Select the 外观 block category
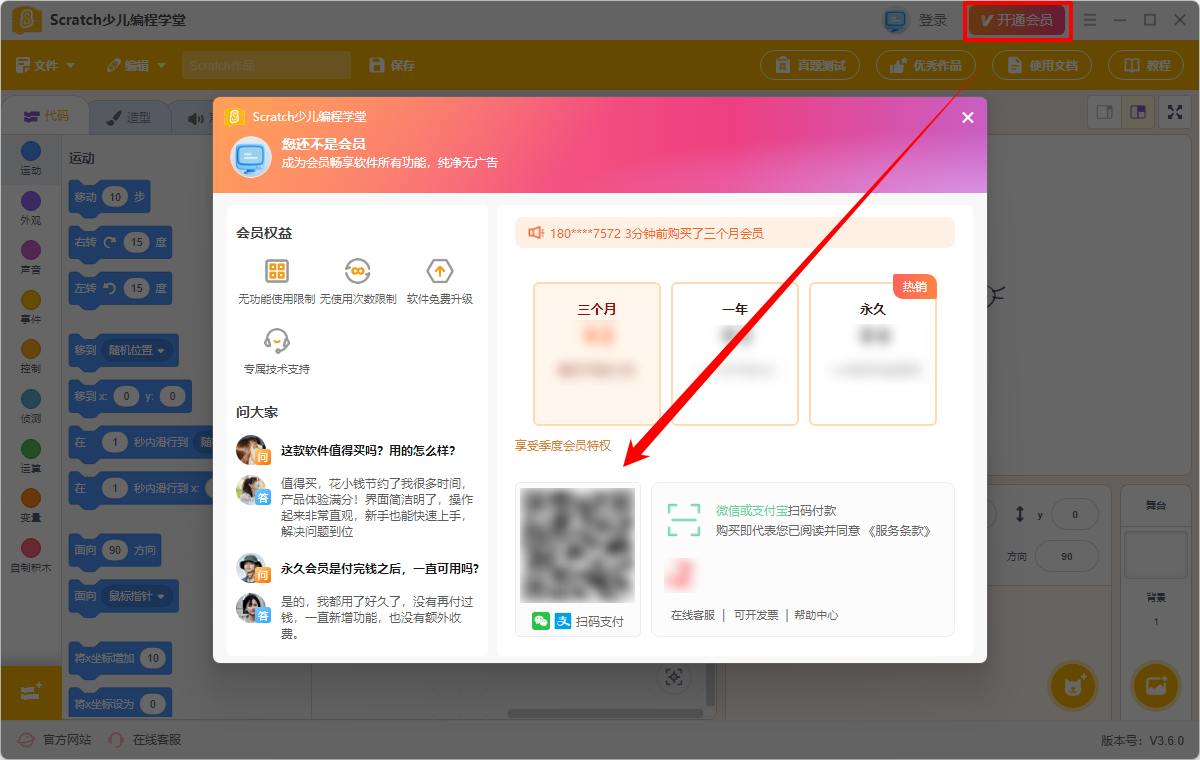This screenshot has width=1200, height=760. [31, 208]
